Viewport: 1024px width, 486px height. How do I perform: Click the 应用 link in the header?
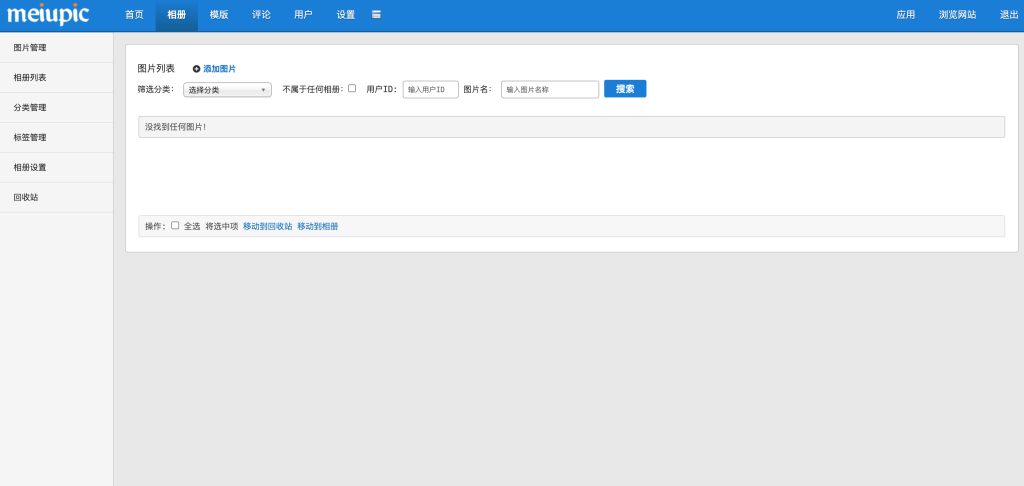(906, 15)
